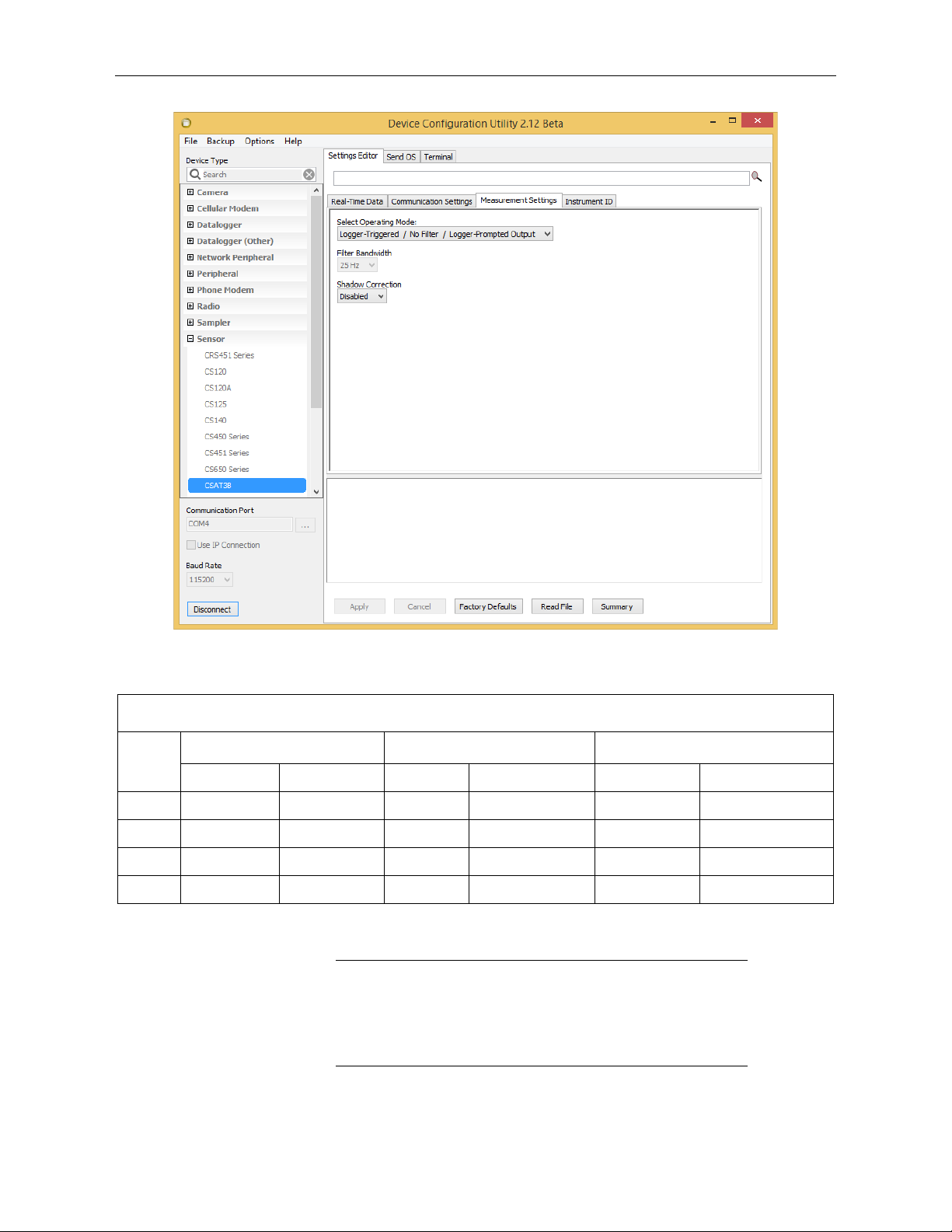952x1232 pixels.
Task: Collapse the Sensor category
Action: [190, 339]
